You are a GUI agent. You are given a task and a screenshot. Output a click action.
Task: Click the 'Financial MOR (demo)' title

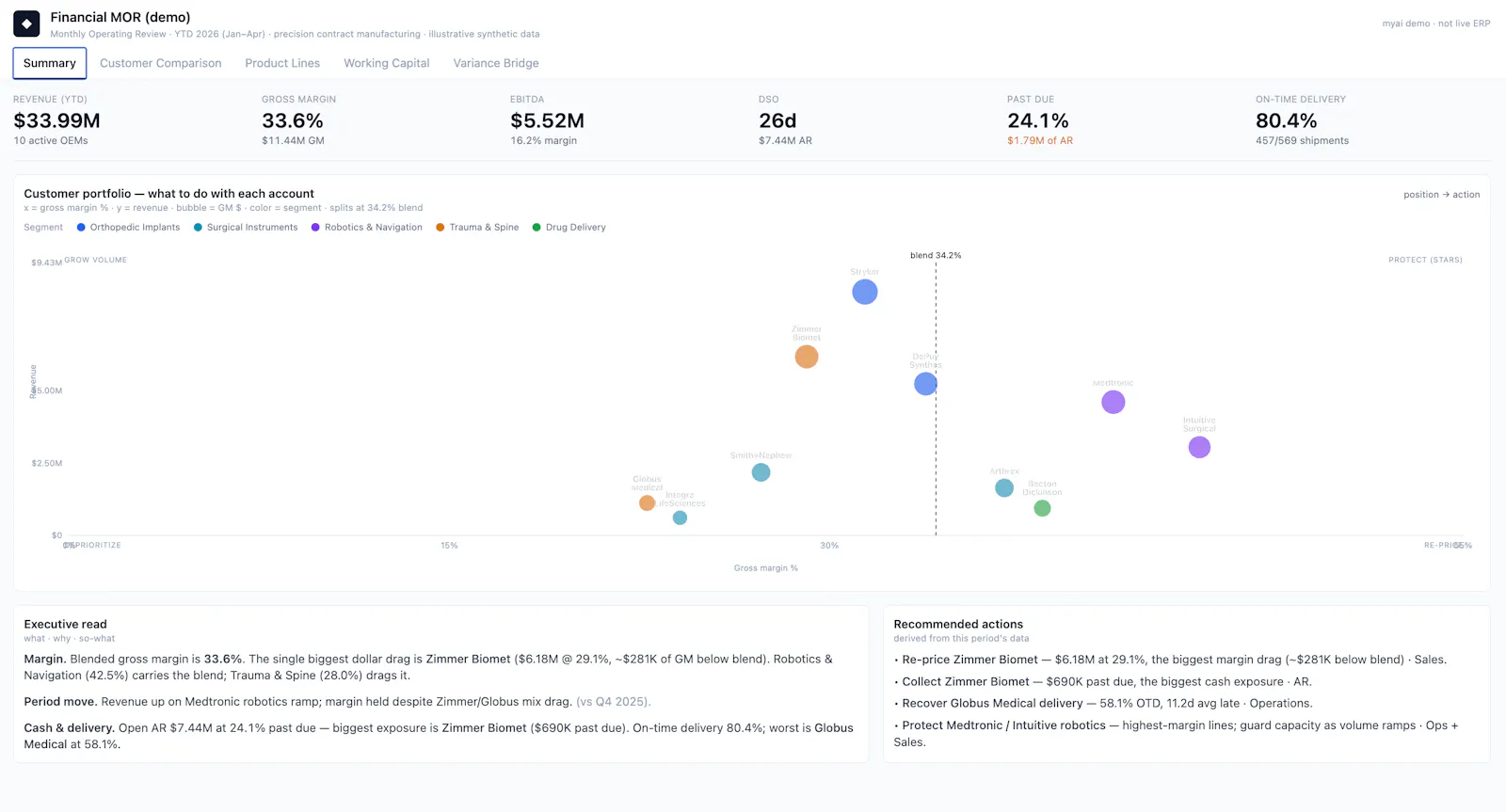click(x=120, y=17)
